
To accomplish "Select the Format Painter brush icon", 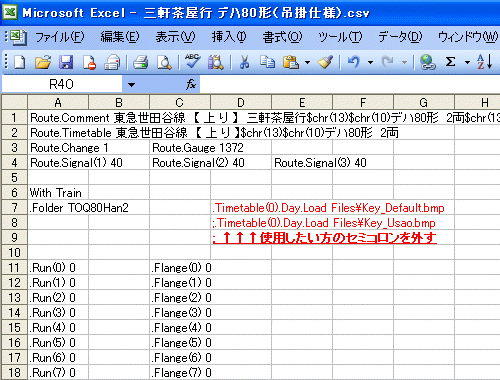I will 325,62.
